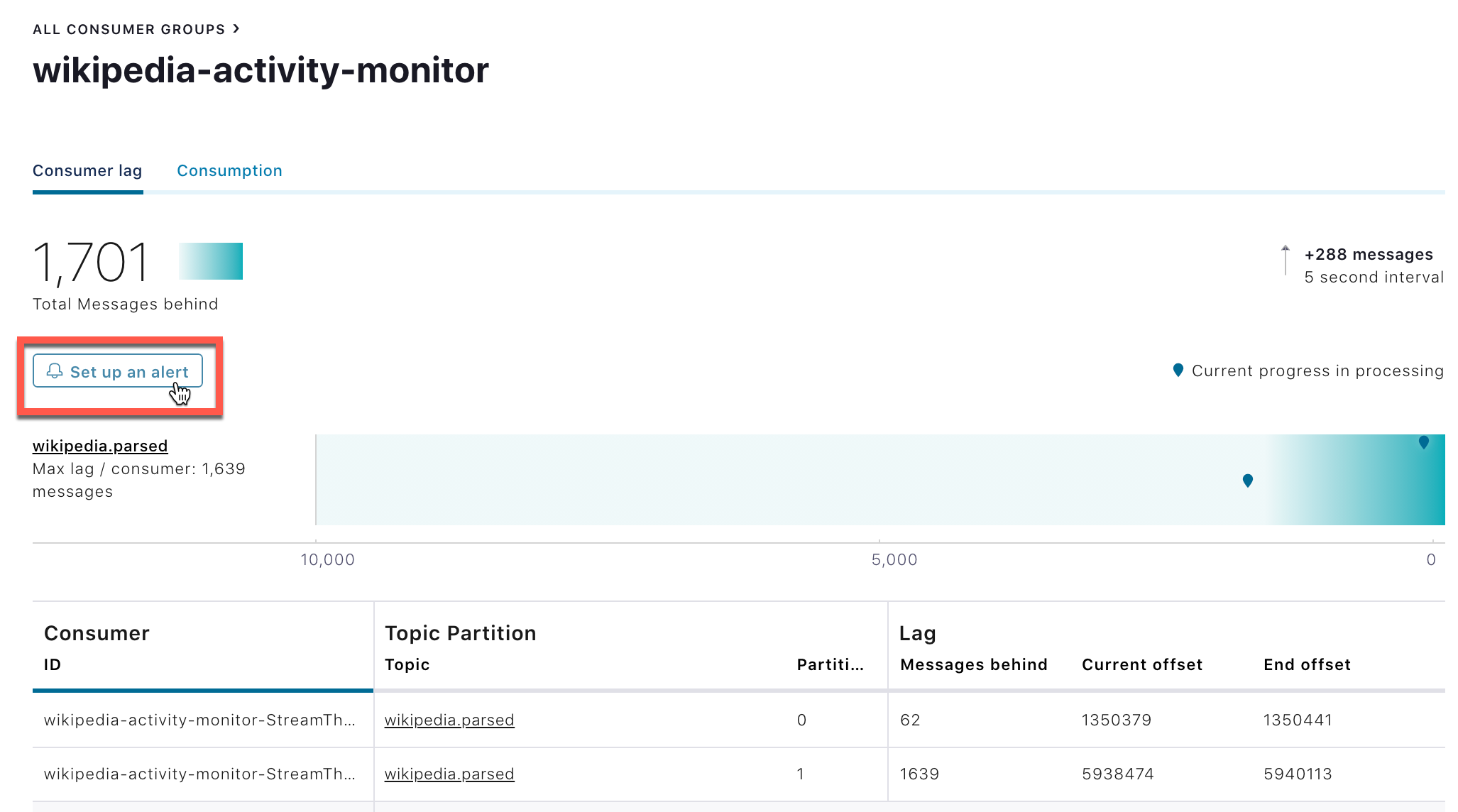Click the up arrow beside +288 messages
This screenshot has height=812, width=1458.
1285,260
